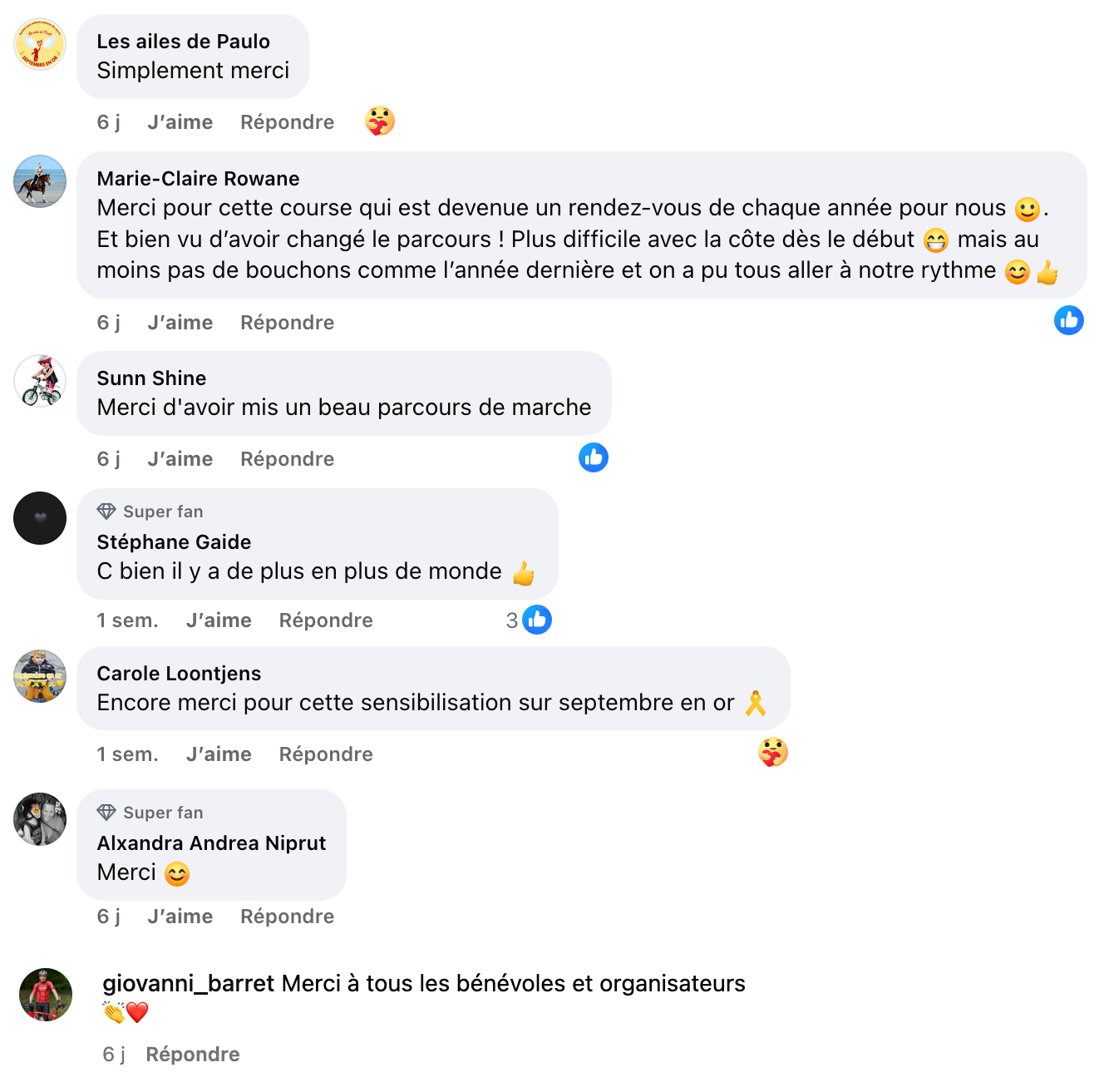Image resolution: width=1099 pixels, height=1092 pixels.
Task: Click the like reaction on Marie-Claire Rowane's comment
Action: 1068,320
